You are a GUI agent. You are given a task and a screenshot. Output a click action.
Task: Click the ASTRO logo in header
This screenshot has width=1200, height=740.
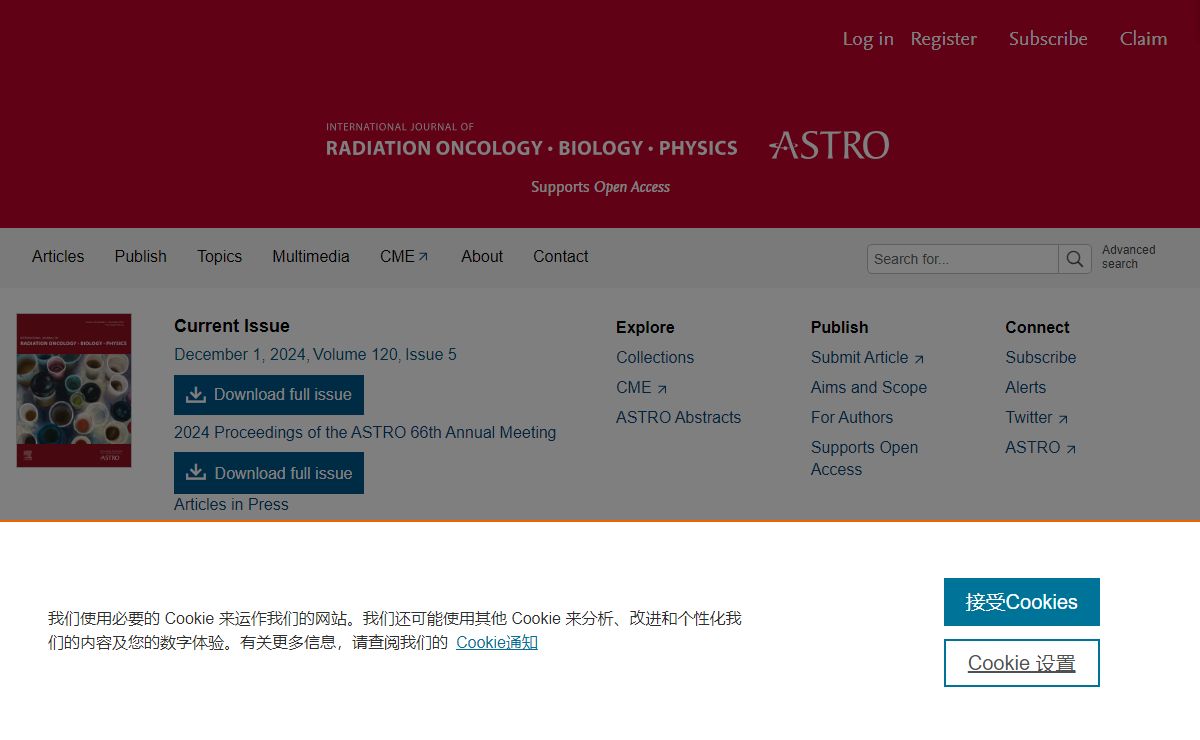point(829,145)
